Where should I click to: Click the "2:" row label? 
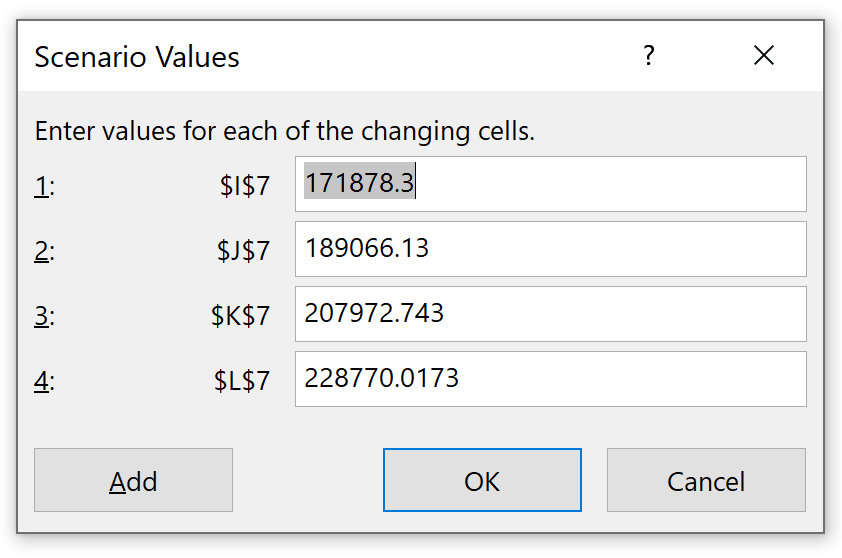[45, 250]
